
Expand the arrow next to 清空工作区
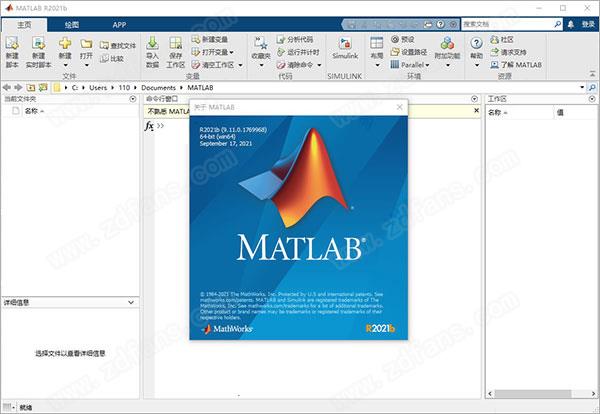[240, 65]
